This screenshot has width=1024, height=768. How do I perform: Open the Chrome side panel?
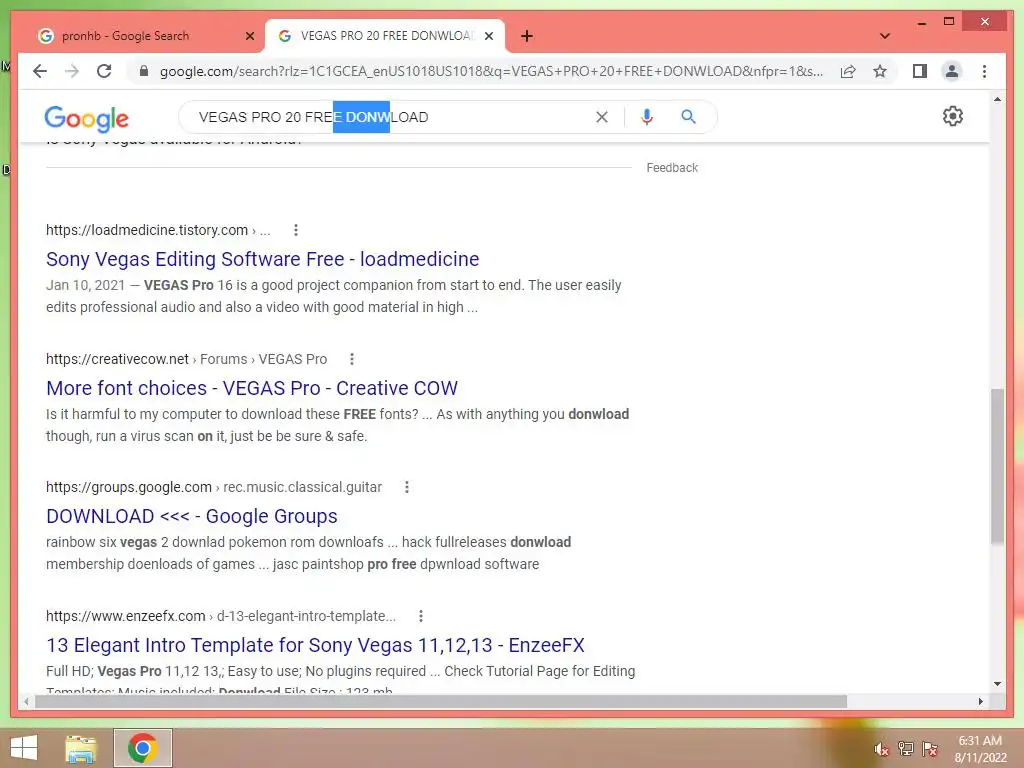click(x=920, y=71)
